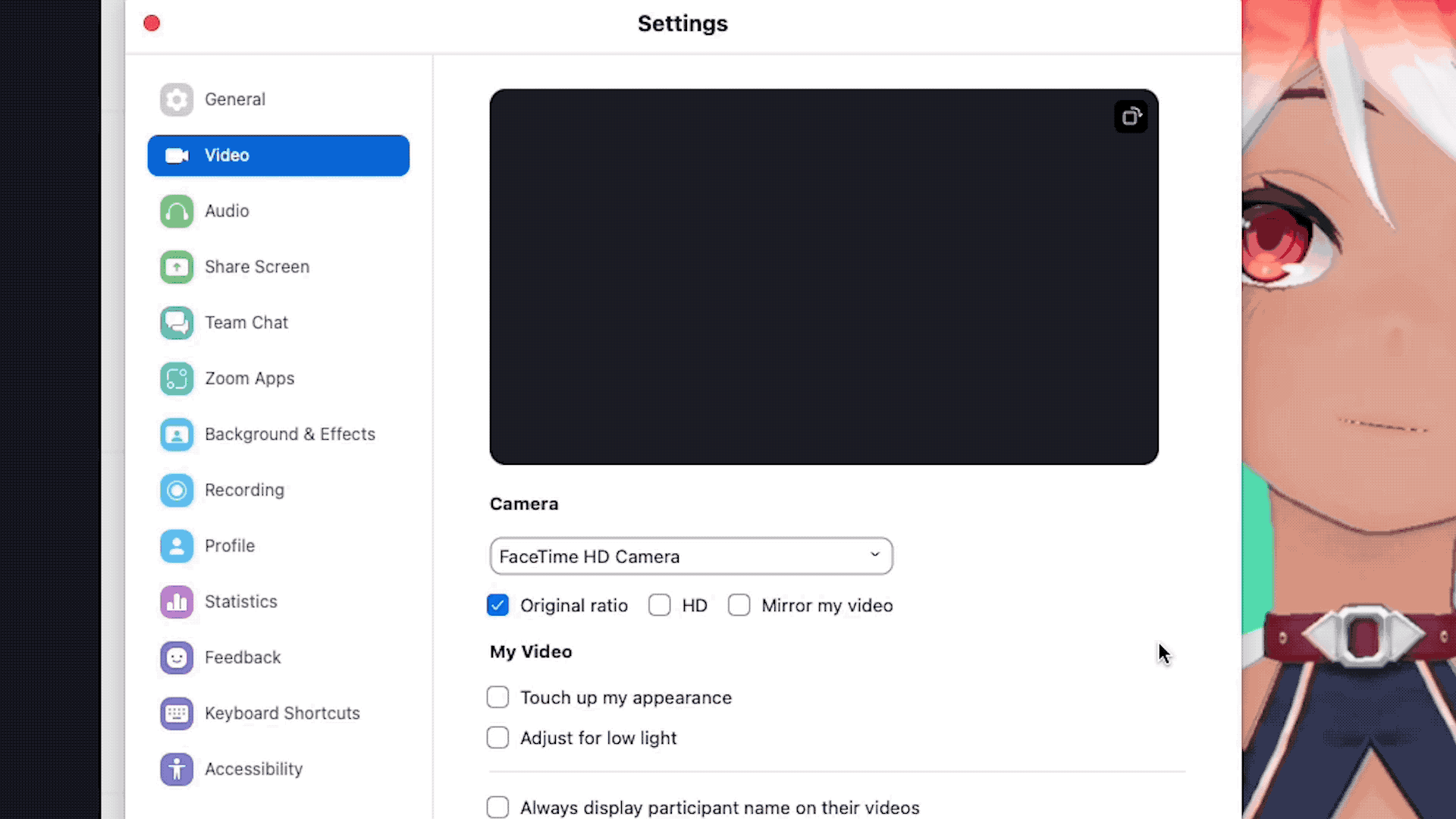
Task: Go to Profile settings
Action: click(x=230, y=545)
